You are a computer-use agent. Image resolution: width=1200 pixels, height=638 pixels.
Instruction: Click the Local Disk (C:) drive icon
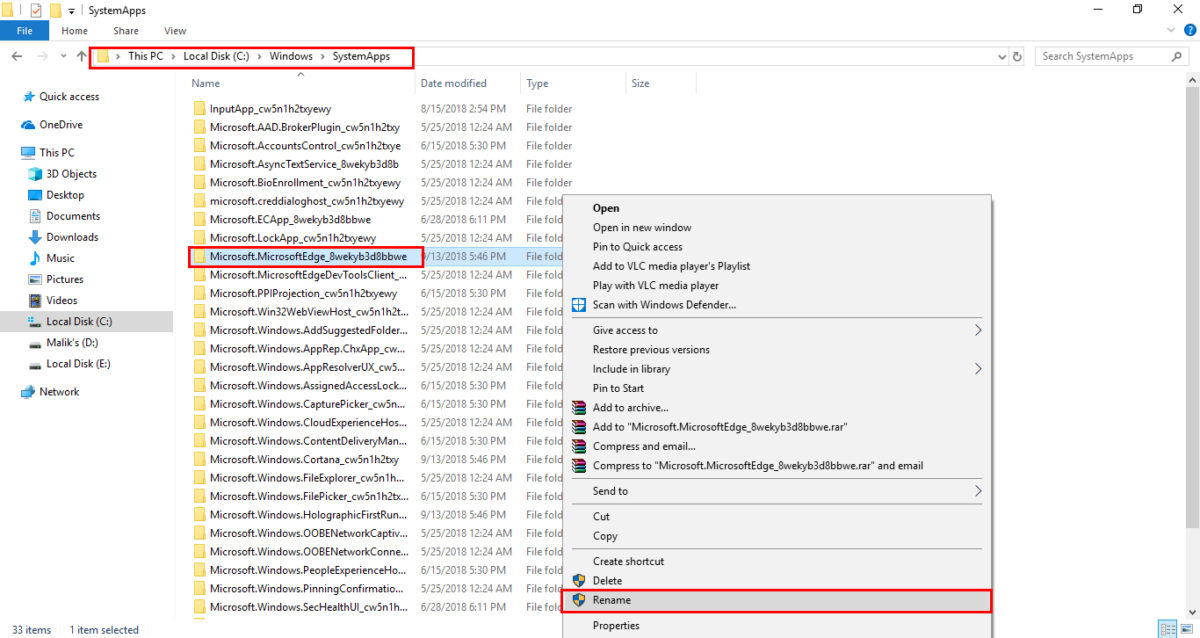(35, 321)
